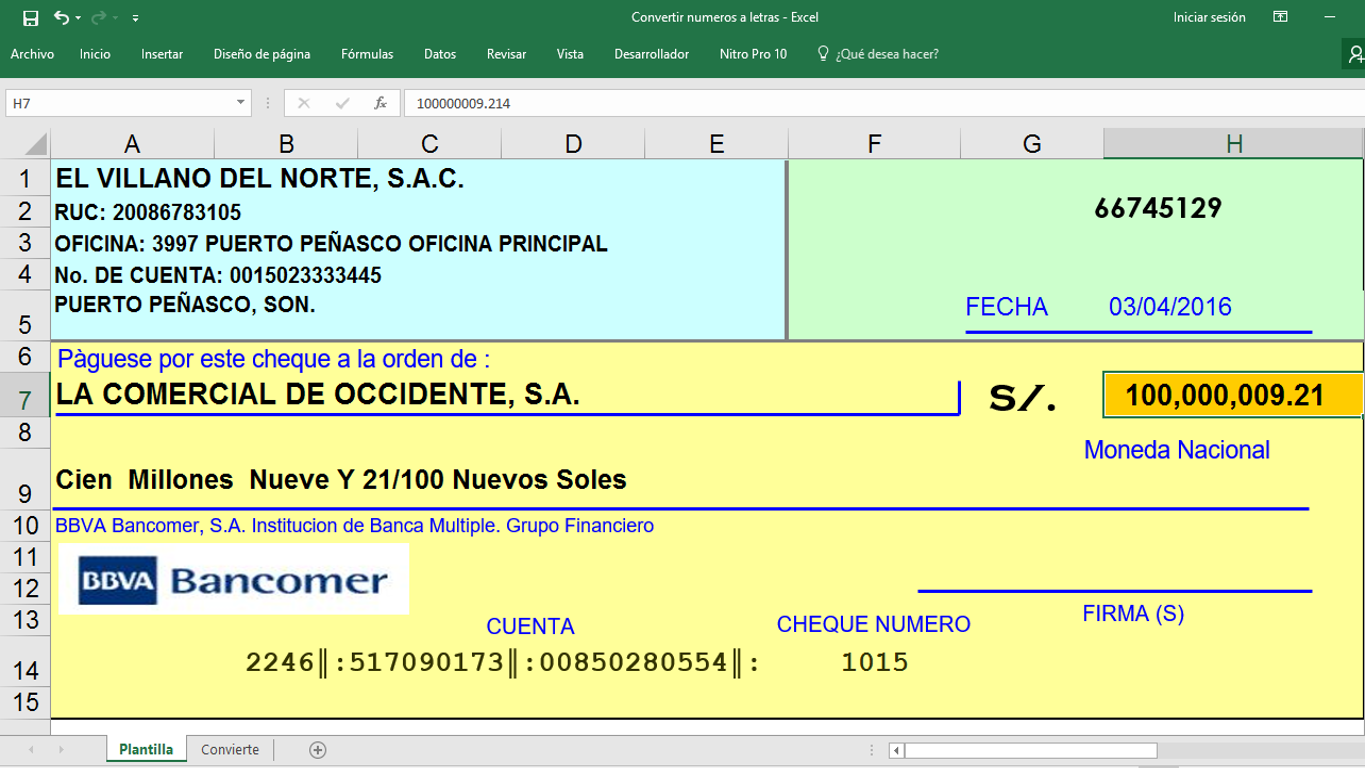Select the amount cell 100,000,009.21
This screenshot has height=768, width=1365.
1233,395
